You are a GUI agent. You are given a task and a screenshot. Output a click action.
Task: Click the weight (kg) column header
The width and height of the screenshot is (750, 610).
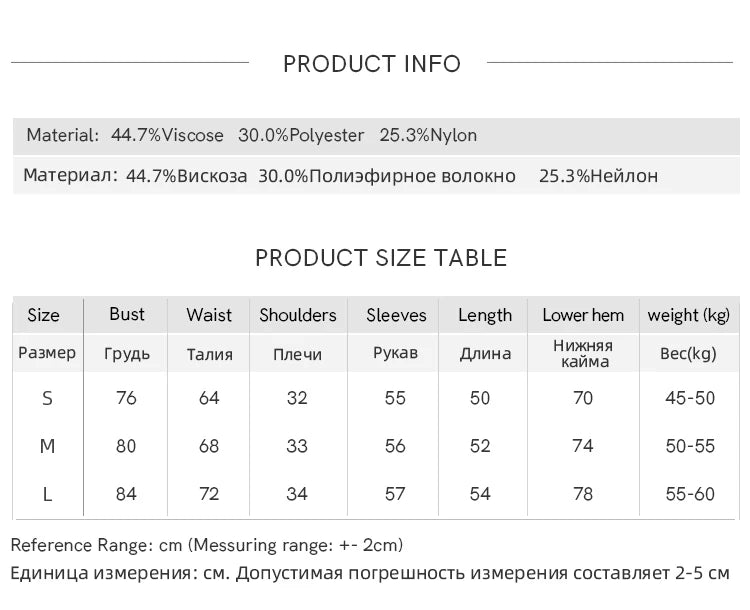689,315
